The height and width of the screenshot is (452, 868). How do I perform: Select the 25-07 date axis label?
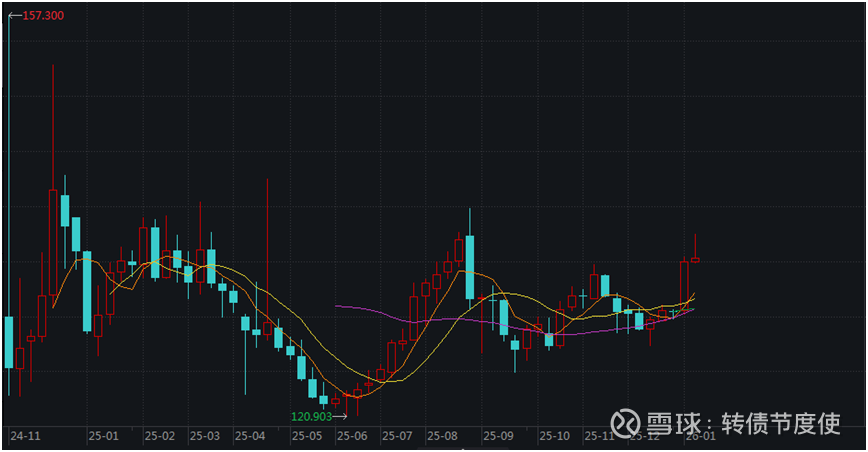click(x=397, y=436)
